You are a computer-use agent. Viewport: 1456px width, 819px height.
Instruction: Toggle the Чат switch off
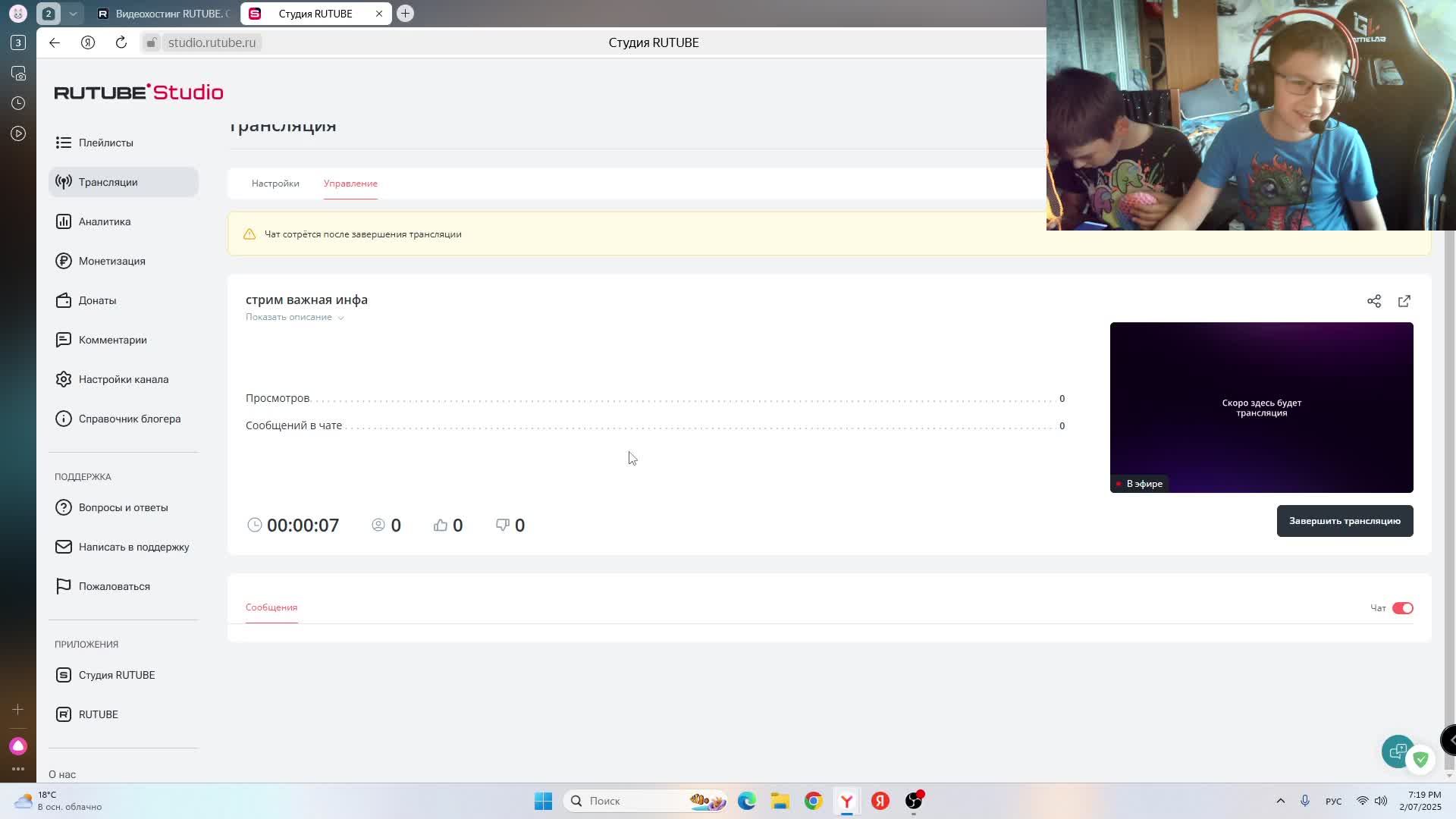pos(1402,608)
